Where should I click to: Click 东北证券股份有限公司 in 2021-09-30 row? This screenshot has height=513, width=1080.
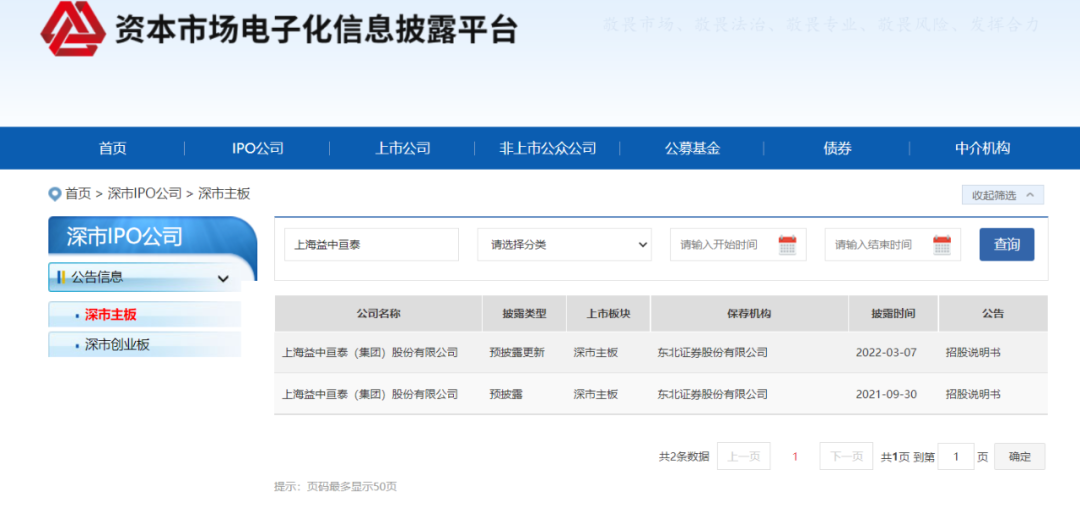712,395
